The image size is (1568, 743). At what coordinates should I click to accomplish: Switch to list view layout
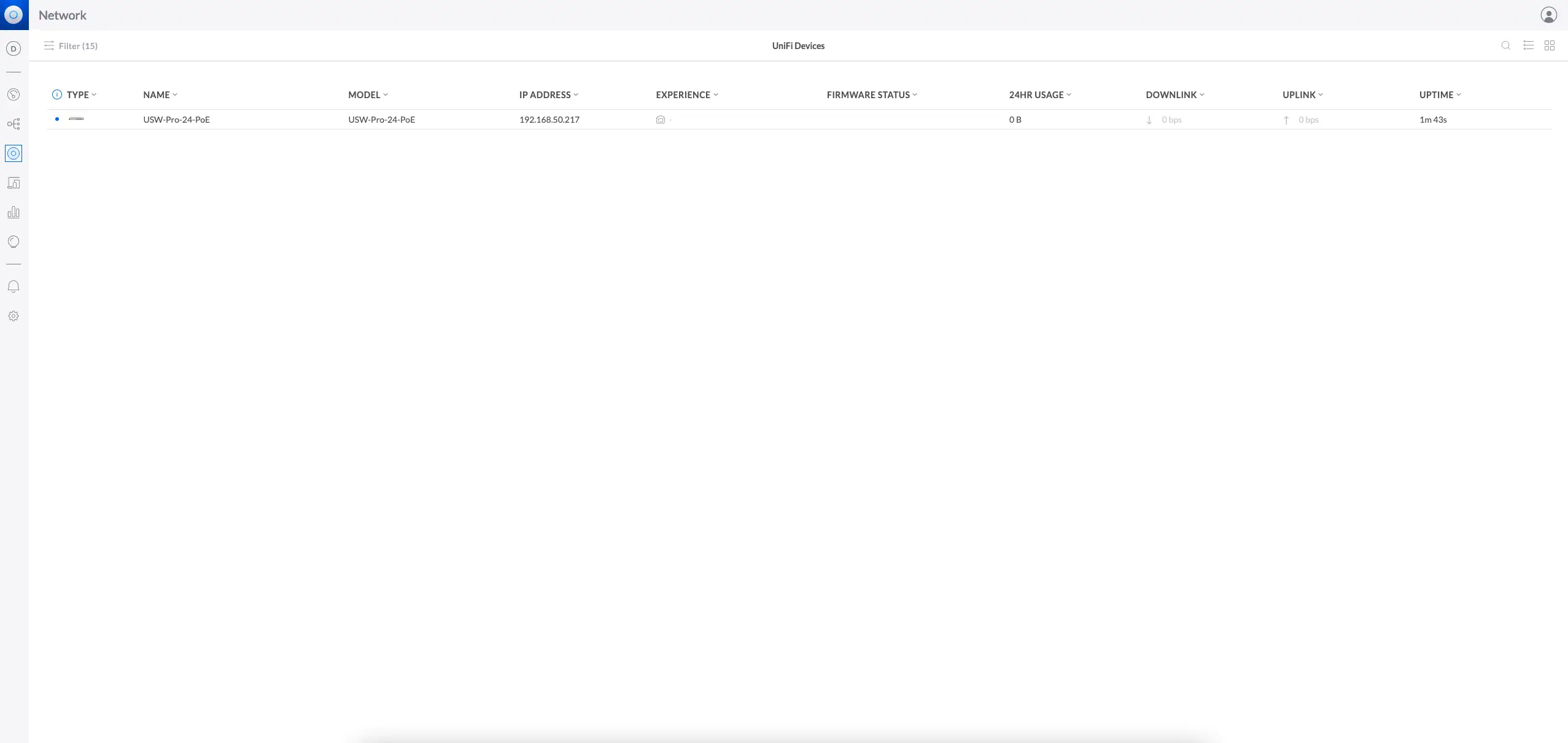click(1529, 45)
